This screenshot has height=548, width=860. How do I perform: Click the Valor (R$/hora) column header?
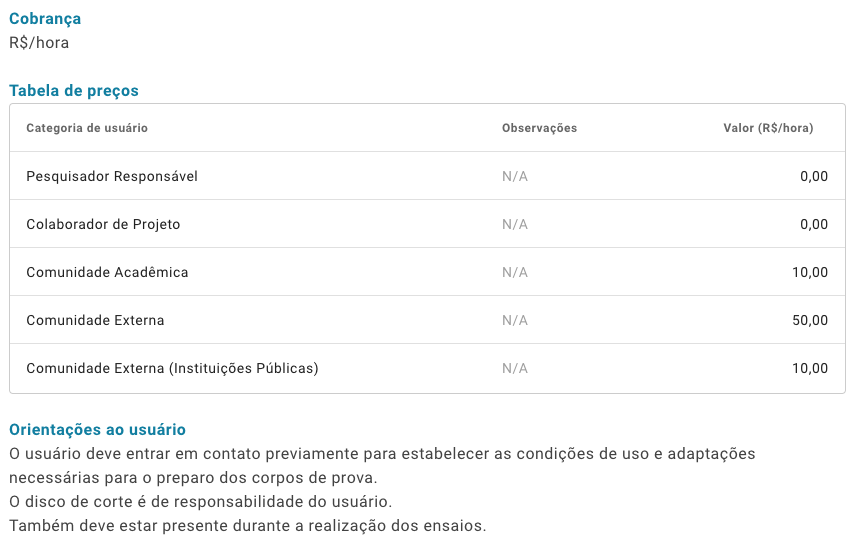tap(768, 128)
